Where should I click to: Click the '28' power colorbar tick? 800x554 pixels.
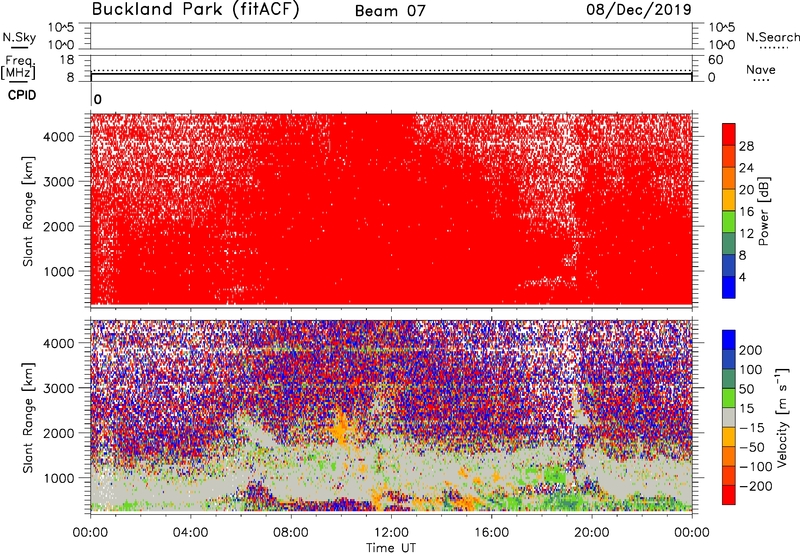[x=746, y=146]
